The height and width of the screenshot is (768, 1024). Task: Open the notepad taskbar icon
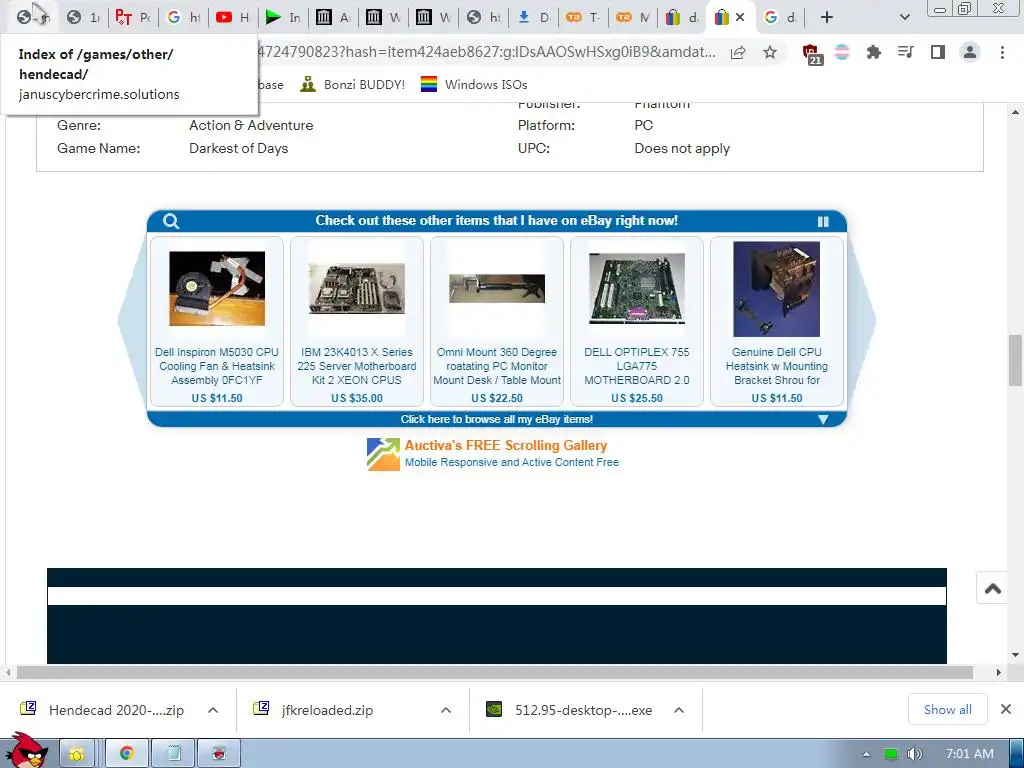tap(174, 754)
